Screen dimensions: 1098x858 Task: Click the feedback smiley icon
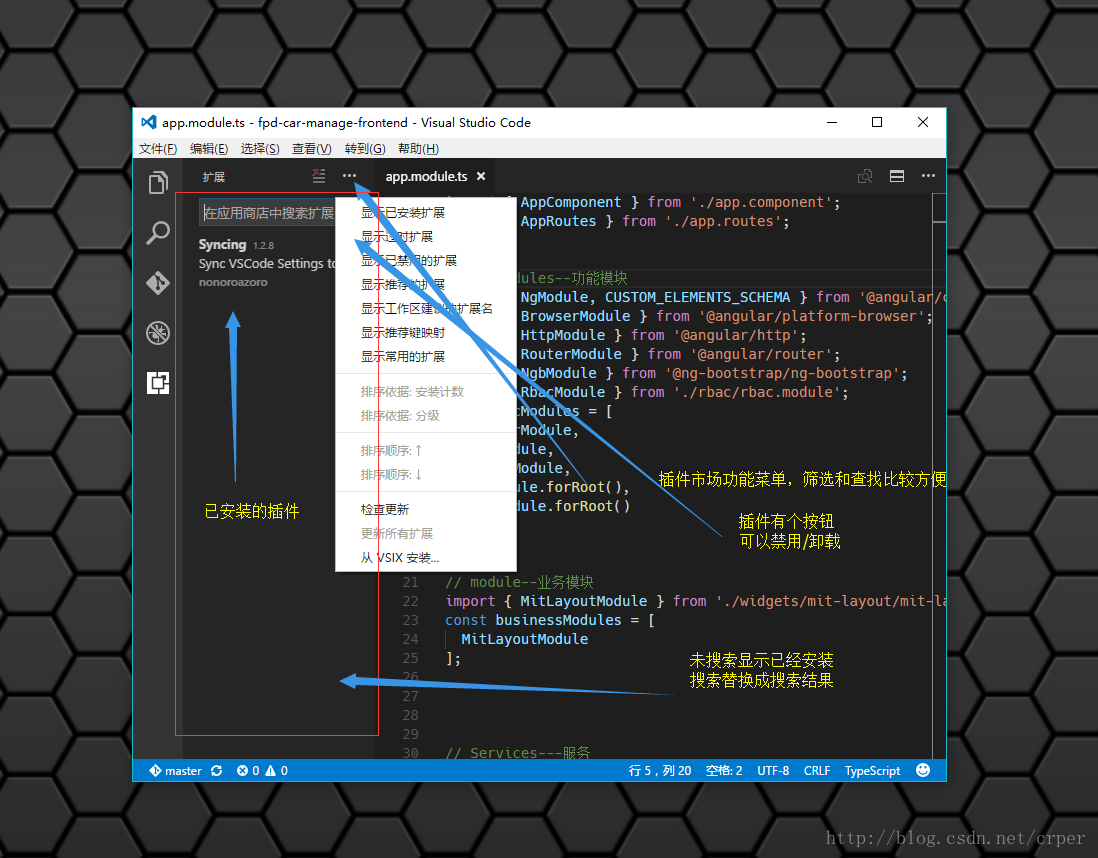923,770
